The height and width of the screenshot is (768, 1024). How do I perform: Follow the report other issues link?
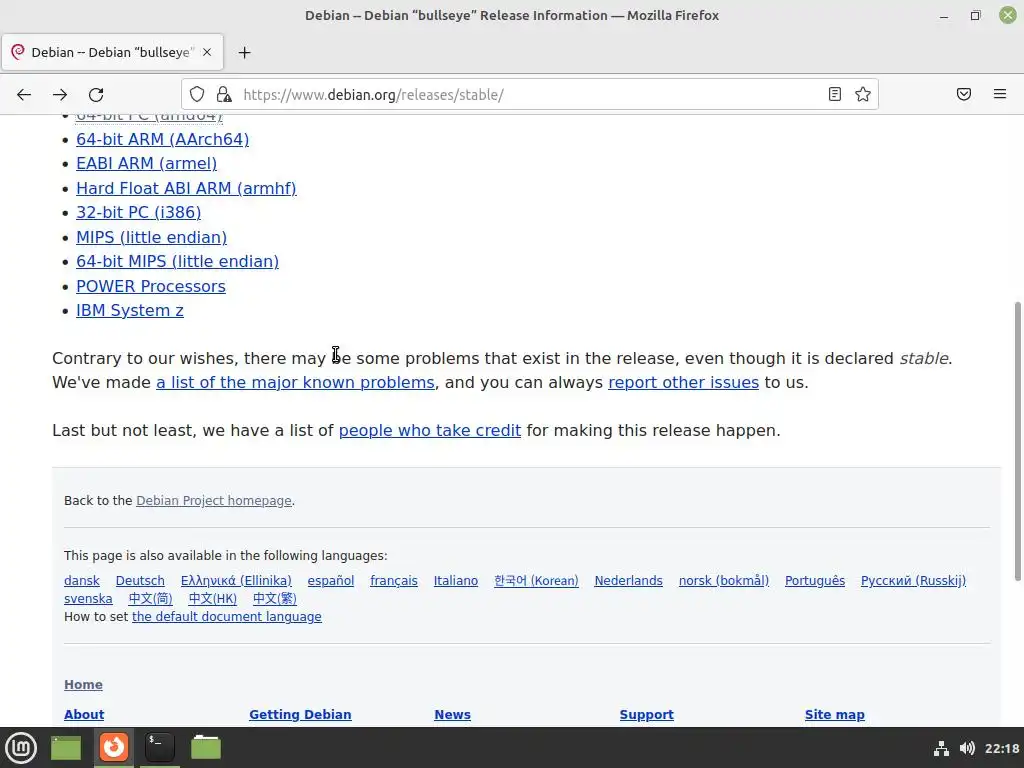point(683,383)
